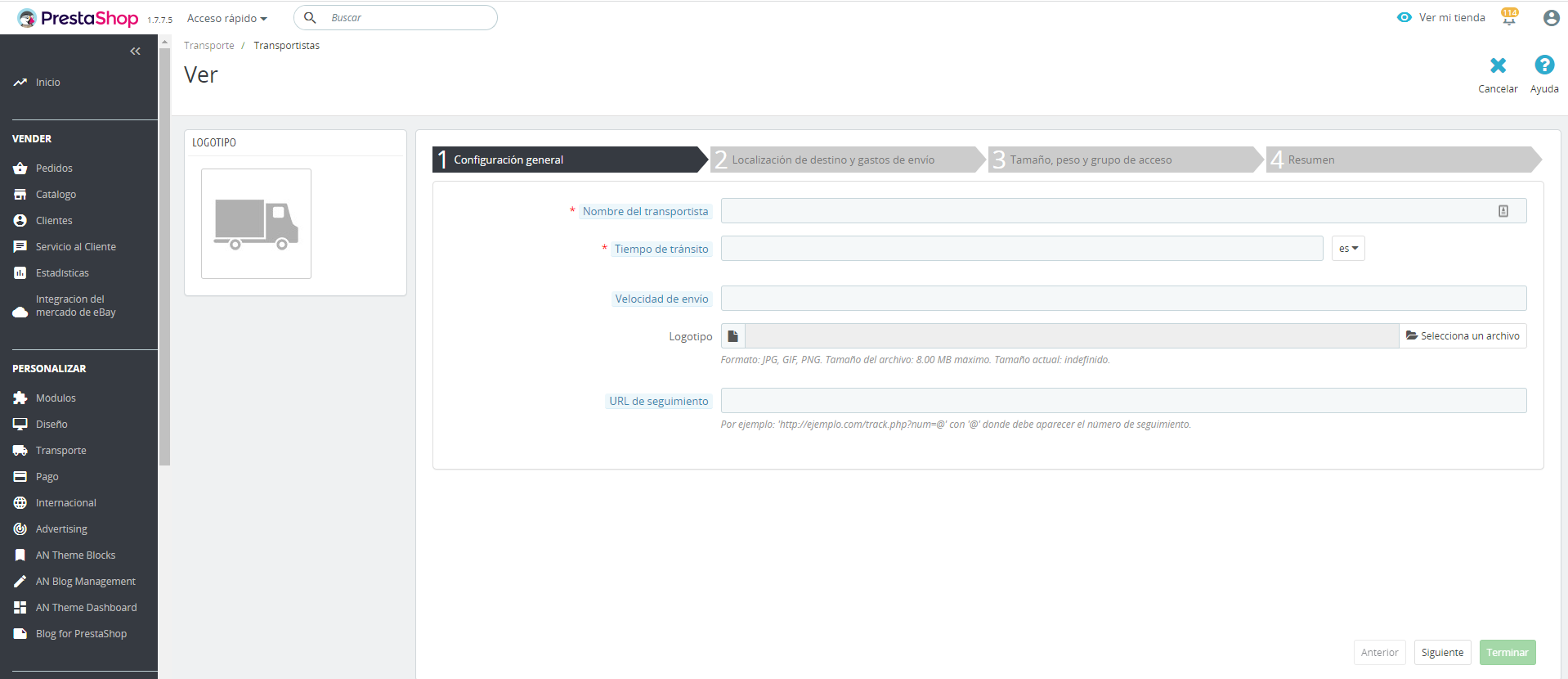Open Pedidos menu item
The height and width of the screenshot is (679, 1568).
[x=54, y=169]
